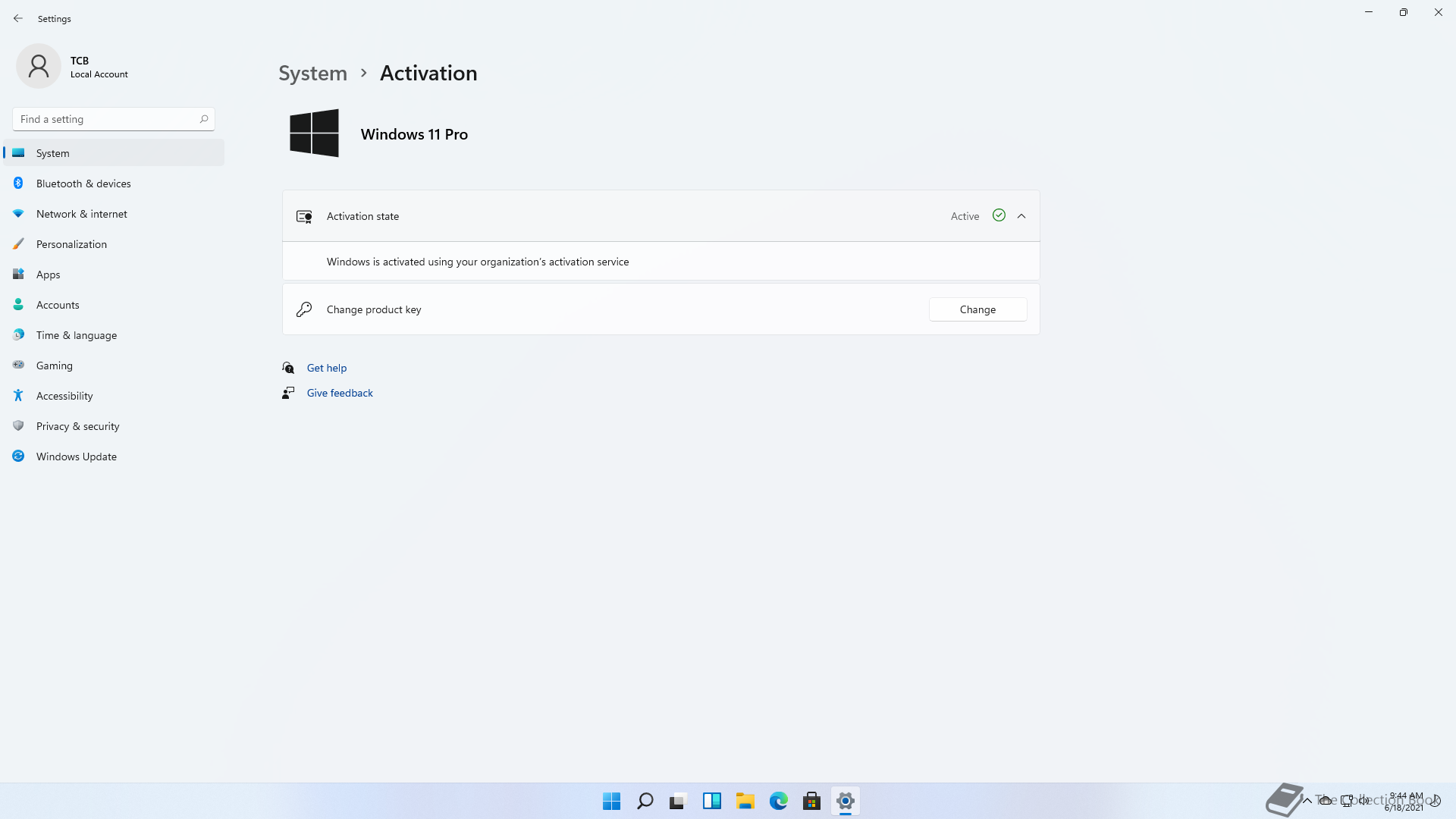
Task: Click the Settings gear on taskbar
Action: 845,801
